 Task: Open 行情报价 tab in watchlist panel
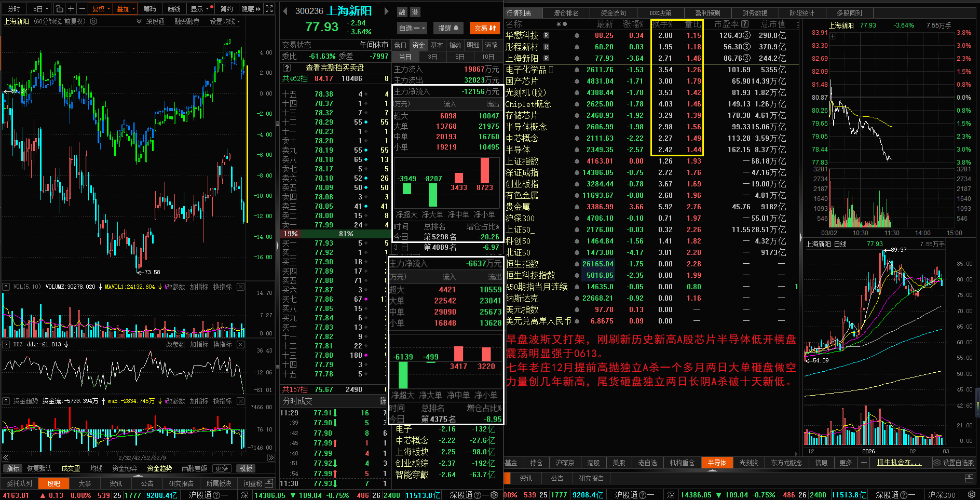[523, 13]
